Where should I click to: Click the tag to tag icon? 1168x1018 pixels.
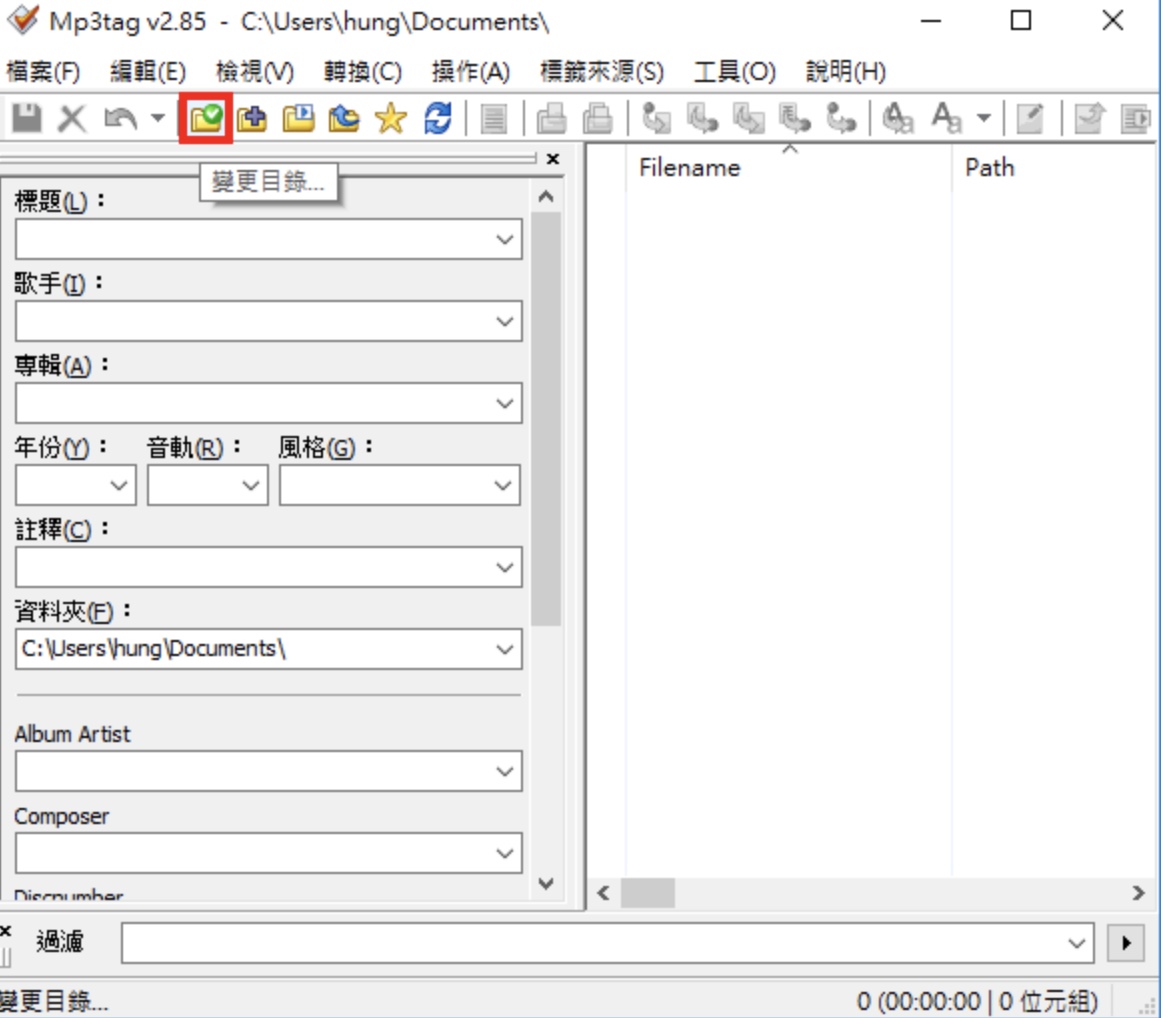(x=841, y=118)
